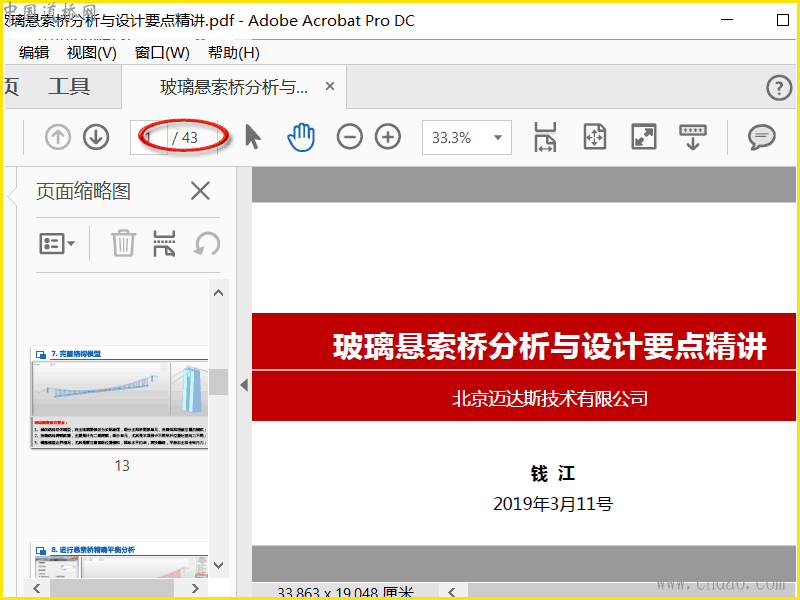800x600 pixels.
Task: Zoom in with the plus button
Action: (x=388, y=137)
